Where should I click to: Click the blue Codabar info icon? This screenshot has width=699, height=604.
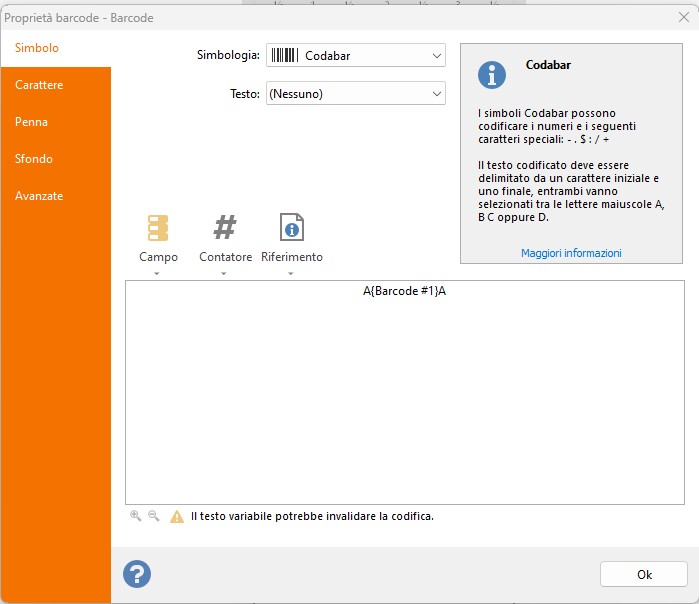pyautogui.click(x=492, y=75)
